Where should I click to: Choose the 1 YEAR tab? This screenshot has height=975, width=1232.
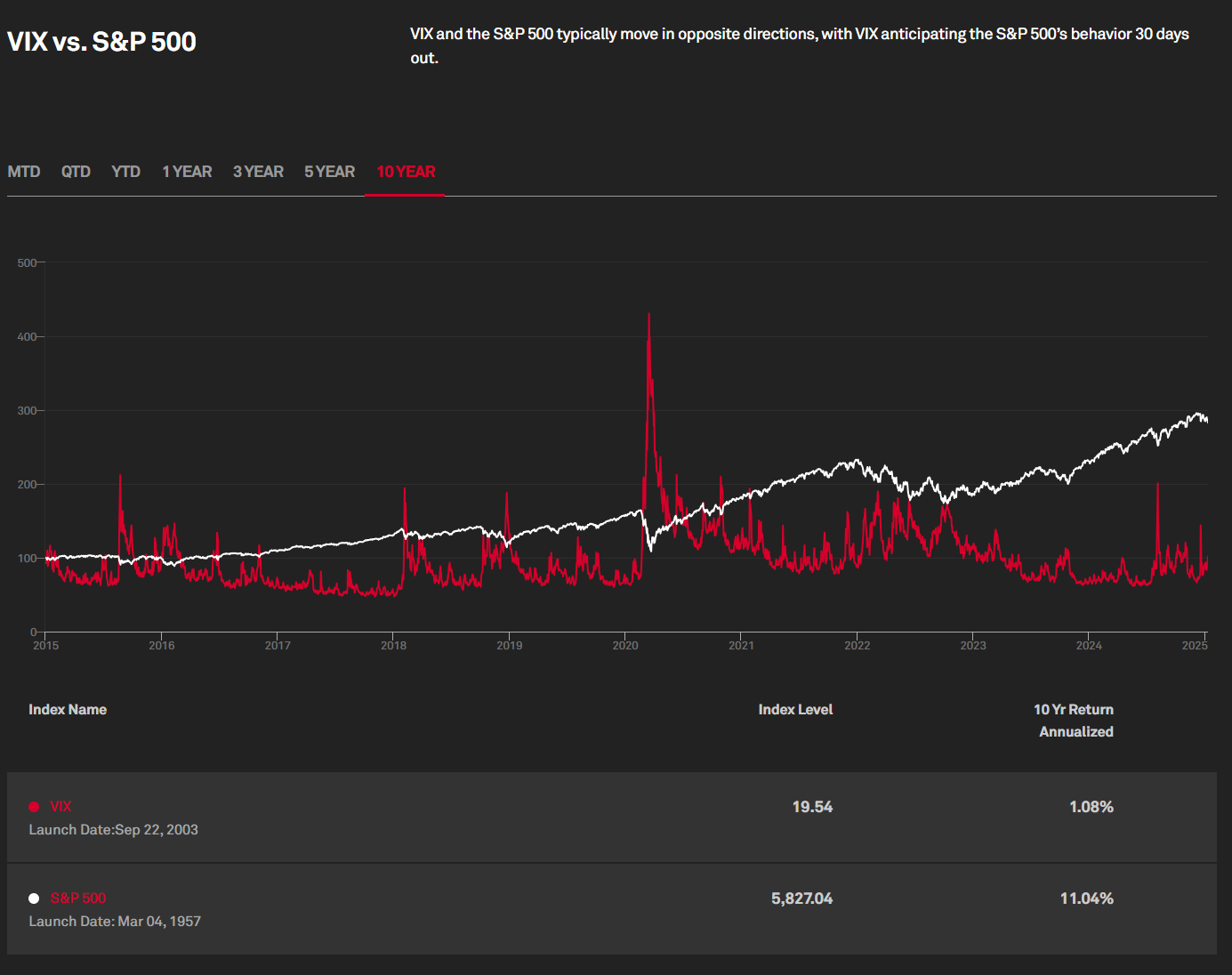click(187, 172)
